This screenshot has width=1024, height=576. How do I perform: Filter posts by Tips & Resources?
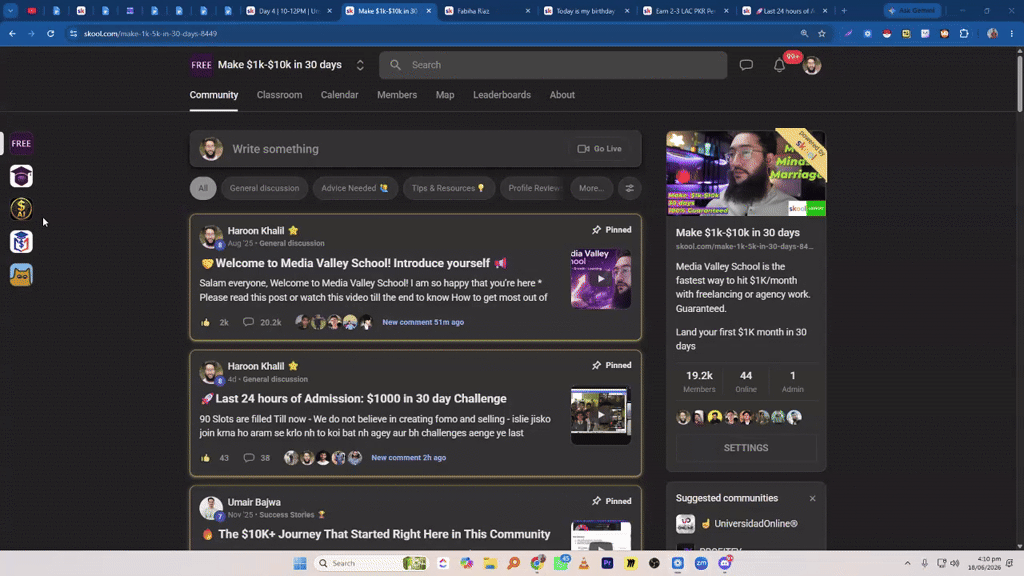[x=449, y=188]
